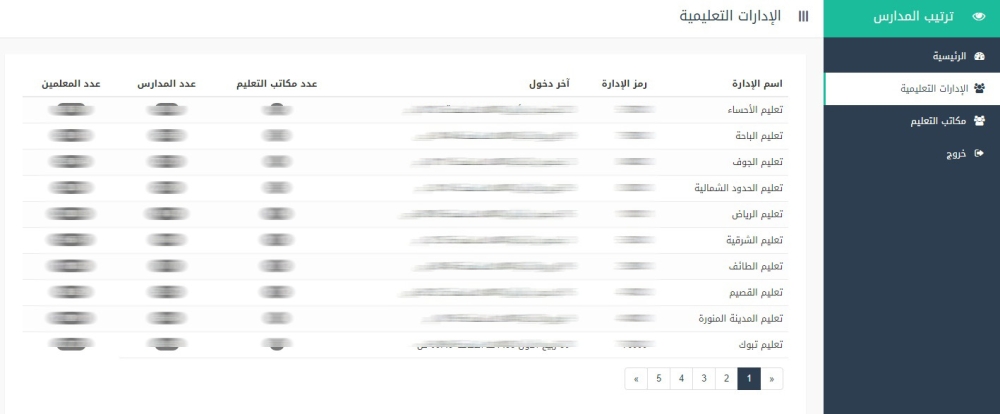This screenshot has height=414, width=1000.
Task: Click the eye icon beside ترتيب المدارس
Action: point(978,18)
